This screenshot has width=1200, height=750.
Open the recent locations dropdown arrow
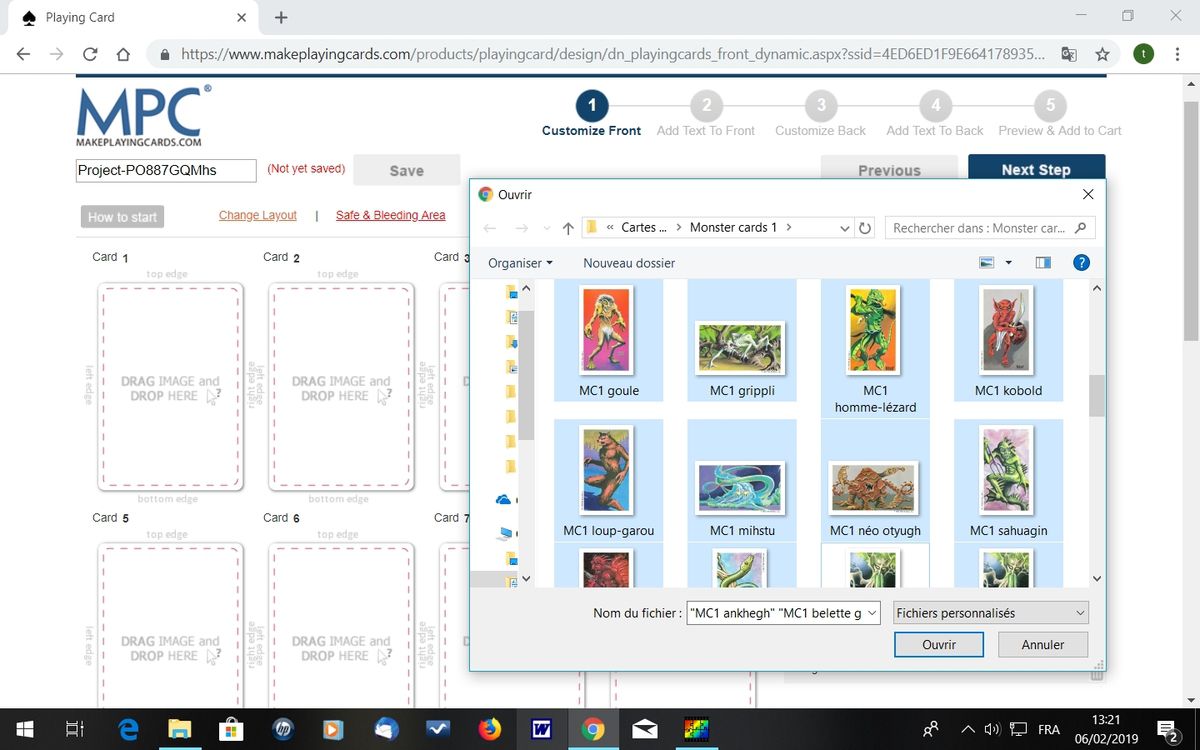point(545,228)
